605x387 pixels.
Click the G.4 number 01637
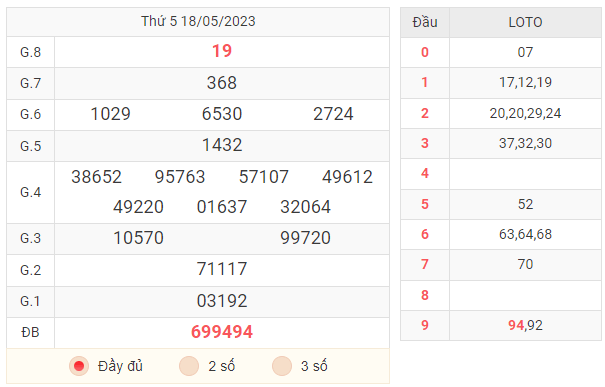(222, 207)
